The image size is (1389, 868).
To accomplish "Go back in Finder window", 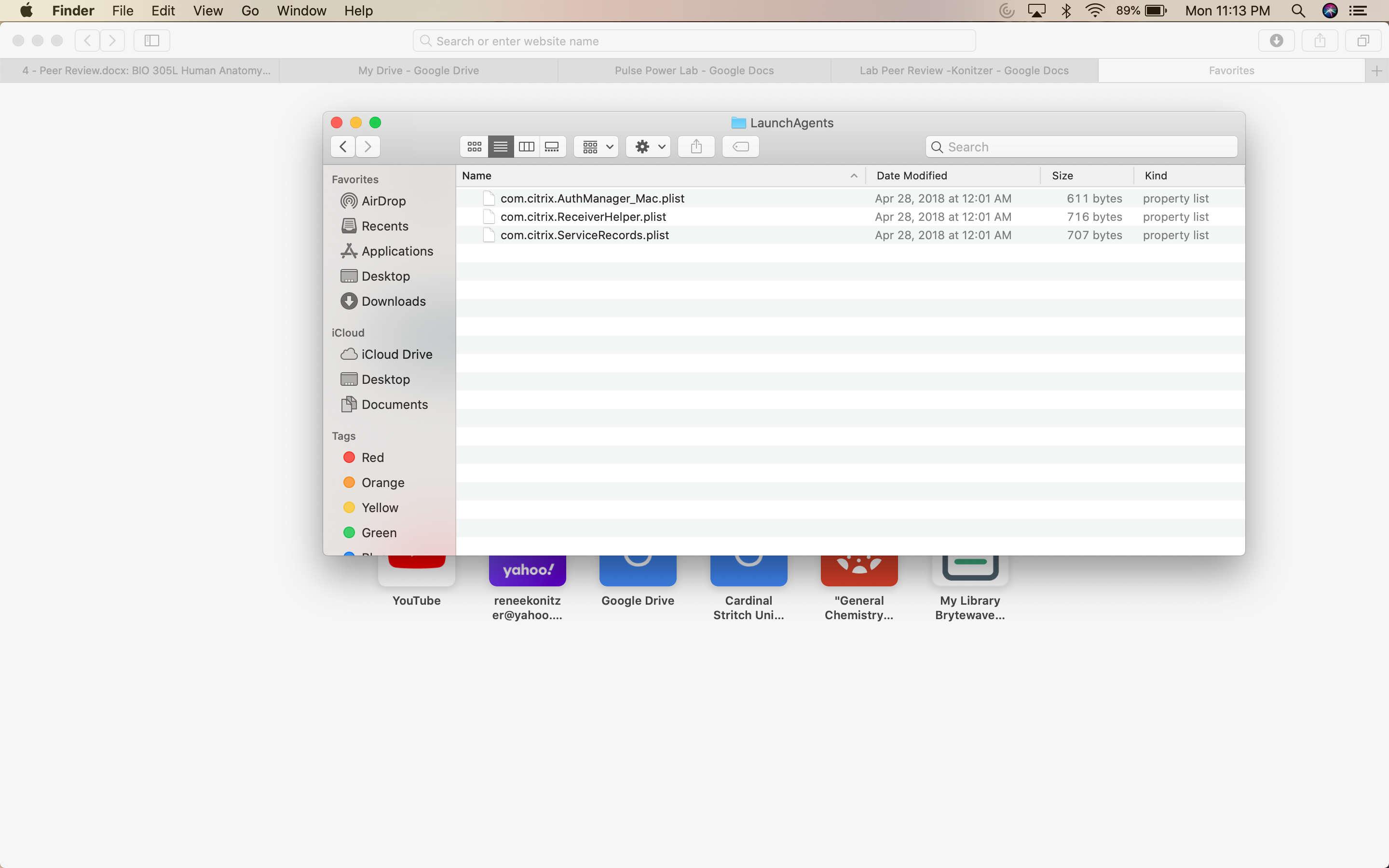I will (x=342, y=147).
